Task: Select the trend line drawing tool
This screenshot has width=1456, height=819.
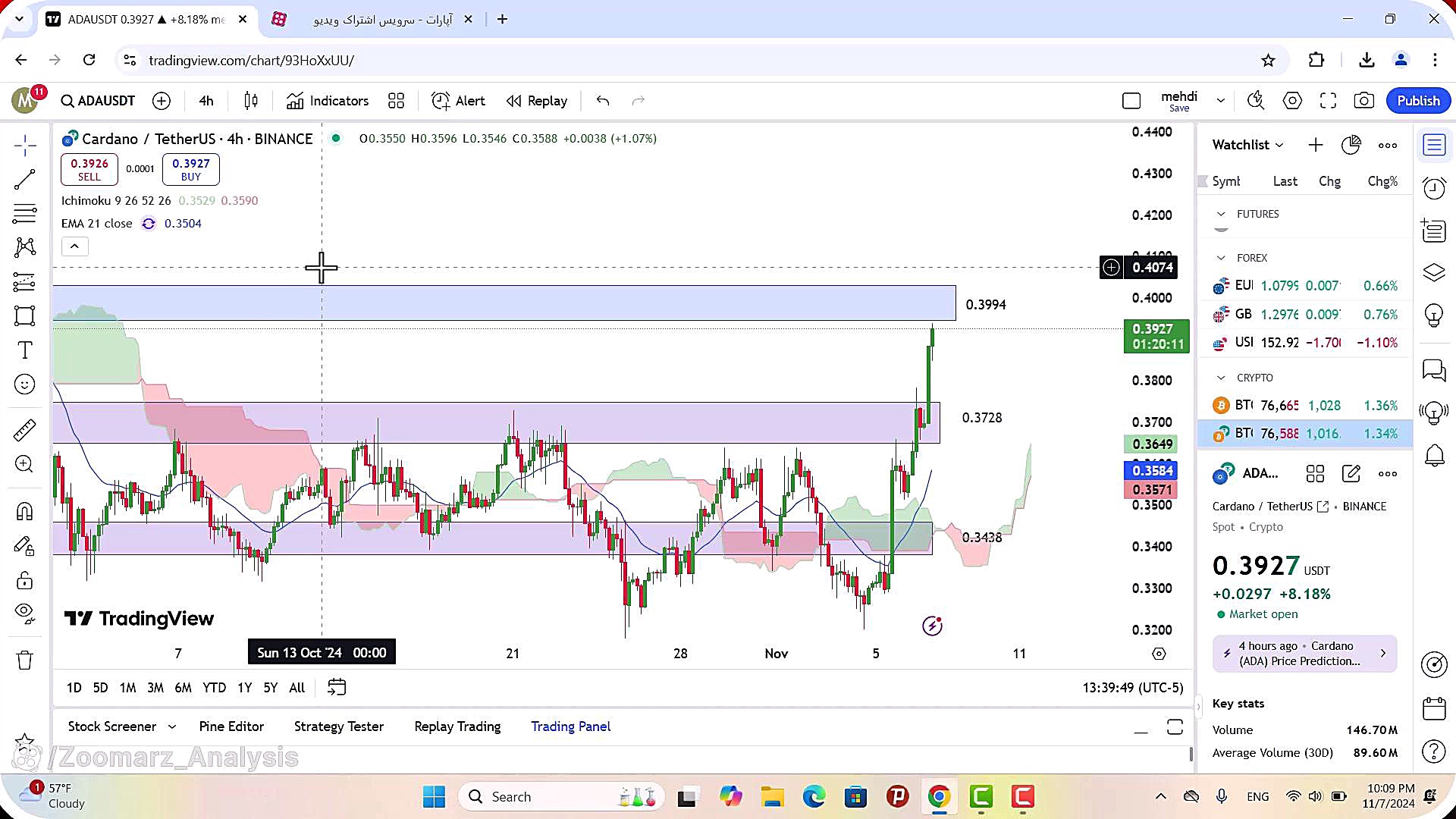Action: point(24,179)
